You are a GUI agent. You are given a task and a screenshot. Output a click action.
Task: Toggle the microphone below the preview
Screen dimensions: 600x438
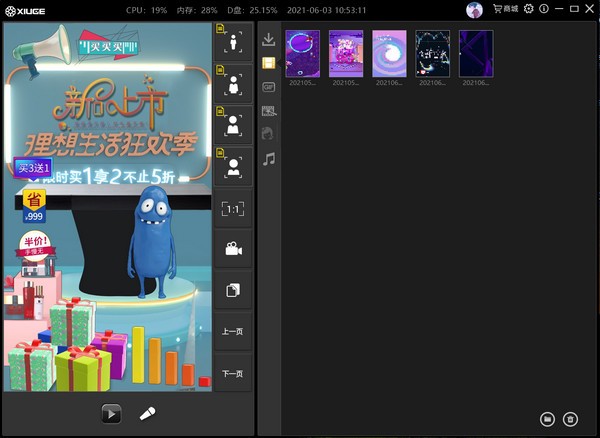(x=147, y=413)
